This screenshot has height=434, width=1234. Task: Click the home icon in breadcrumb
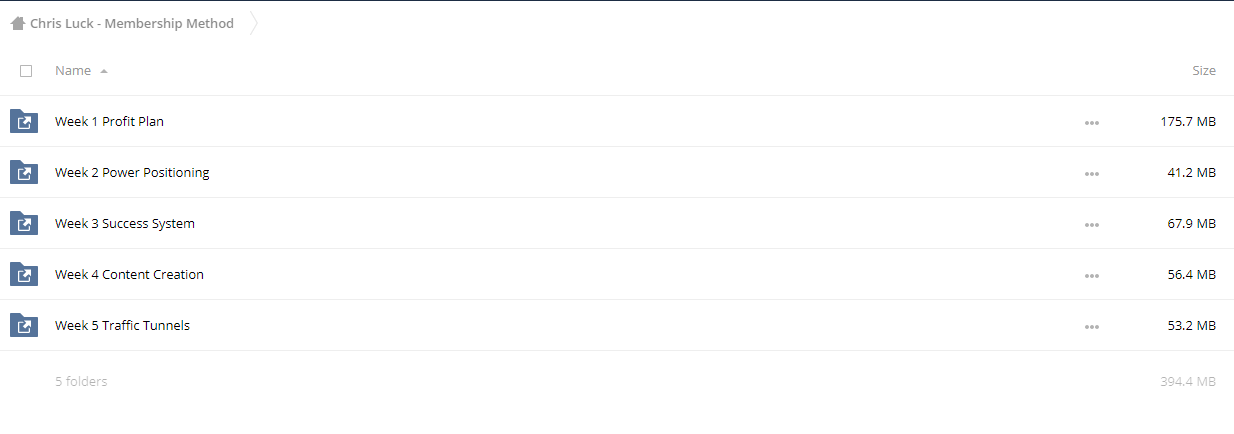click(x=18, y=23)
